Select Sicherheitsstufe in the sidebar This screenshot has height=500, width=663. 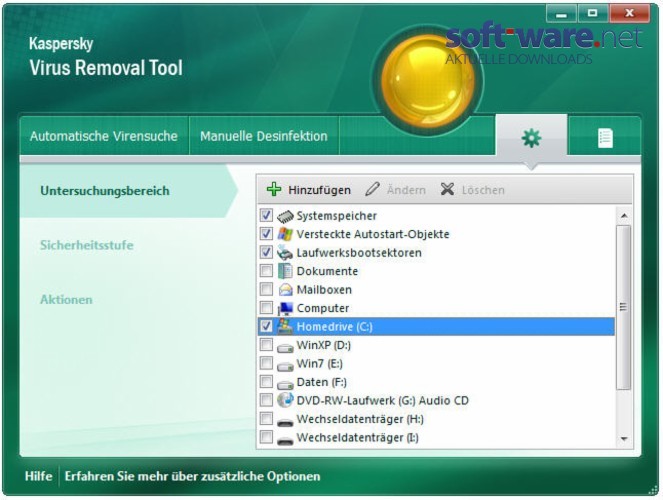87,245
